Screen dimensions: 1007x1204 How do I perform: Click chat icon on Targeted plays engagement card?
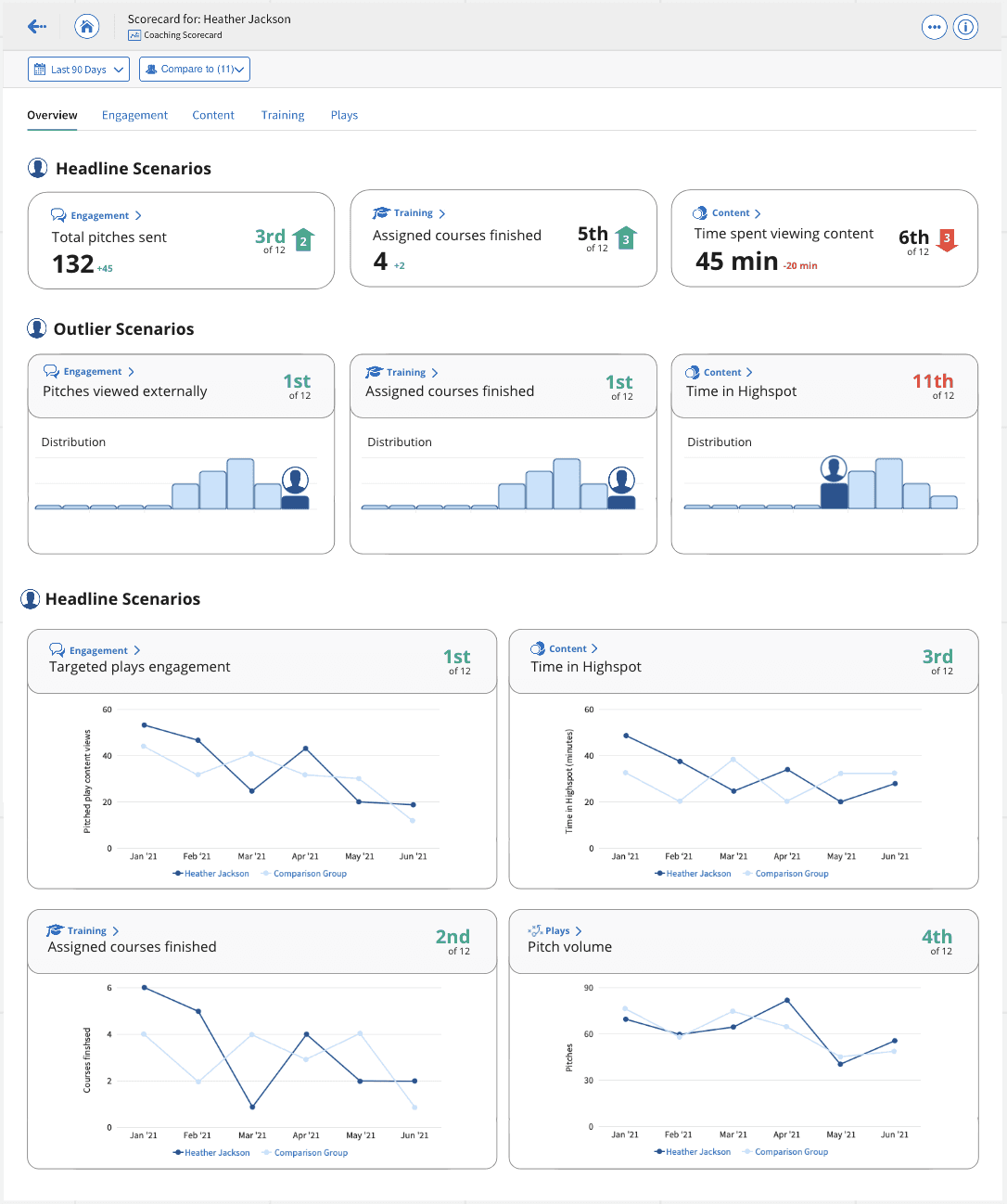[57, 650]
